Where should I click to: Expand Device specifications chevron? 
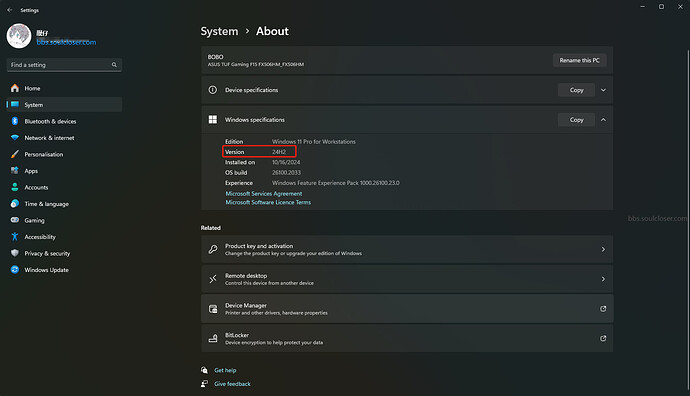tap(603, 90)
